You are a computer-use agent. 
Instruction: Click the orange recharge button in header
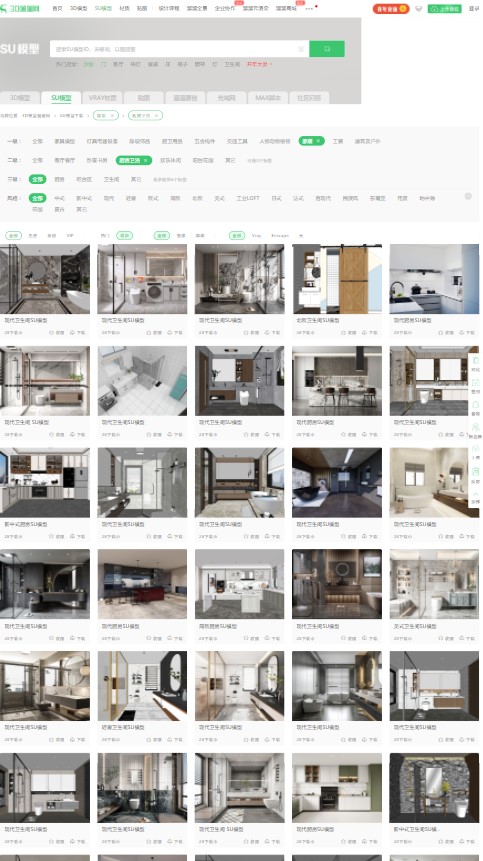[x=390, y=9]
